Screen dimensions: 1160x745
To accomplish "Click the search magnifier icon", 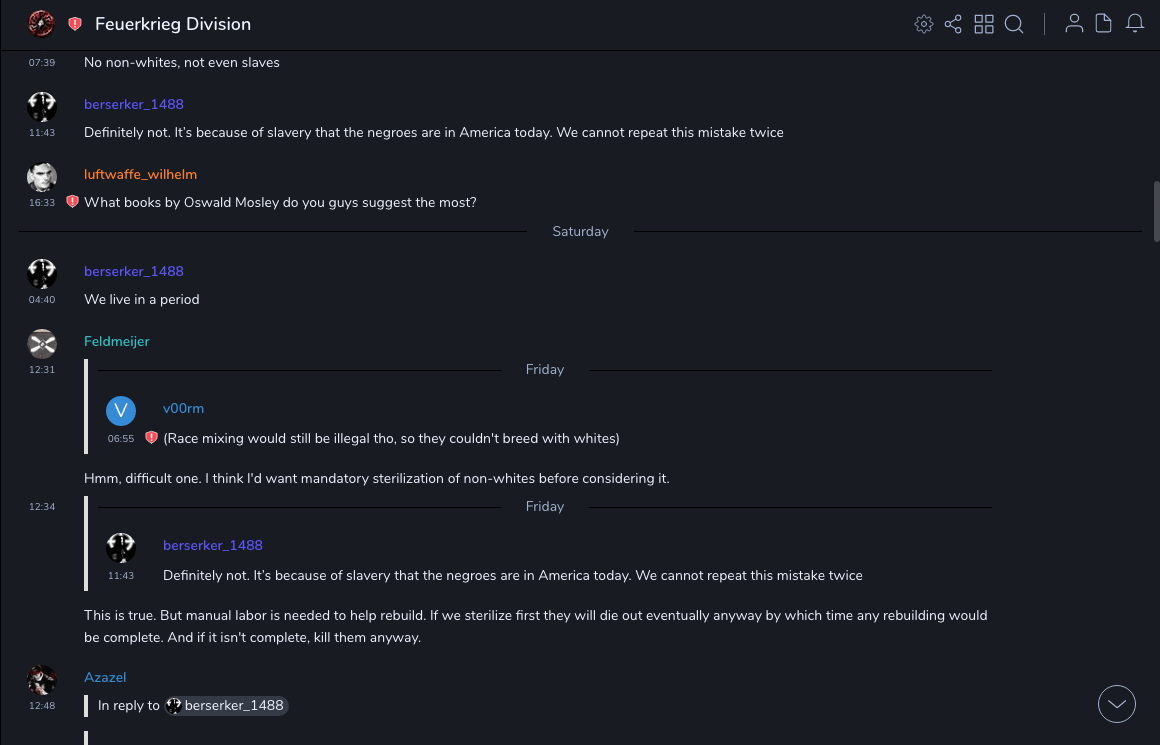I will pyautogui.click(x=1014, y=24).
